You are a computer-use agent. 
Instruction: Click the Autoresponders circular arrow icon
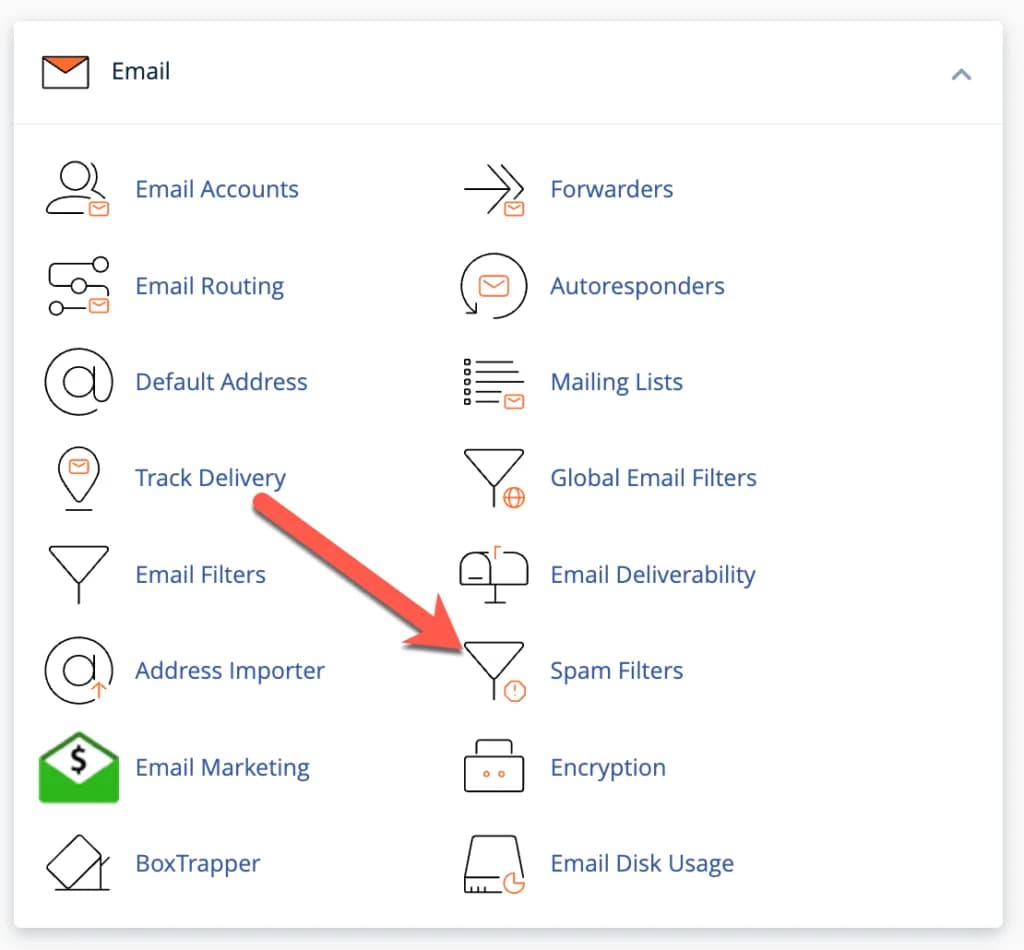tap(492, 286)
